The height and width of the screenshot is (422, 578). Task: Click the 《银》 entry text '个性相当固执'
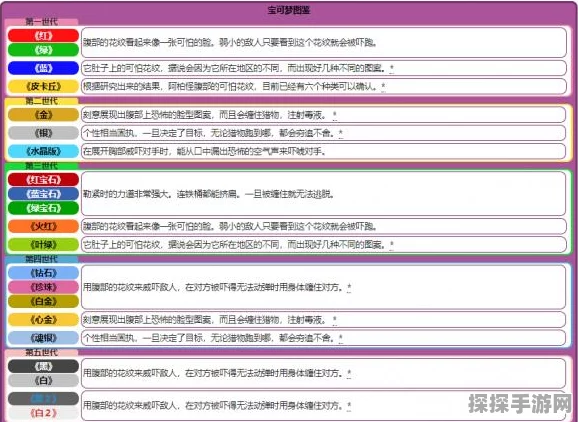point(109,133)
